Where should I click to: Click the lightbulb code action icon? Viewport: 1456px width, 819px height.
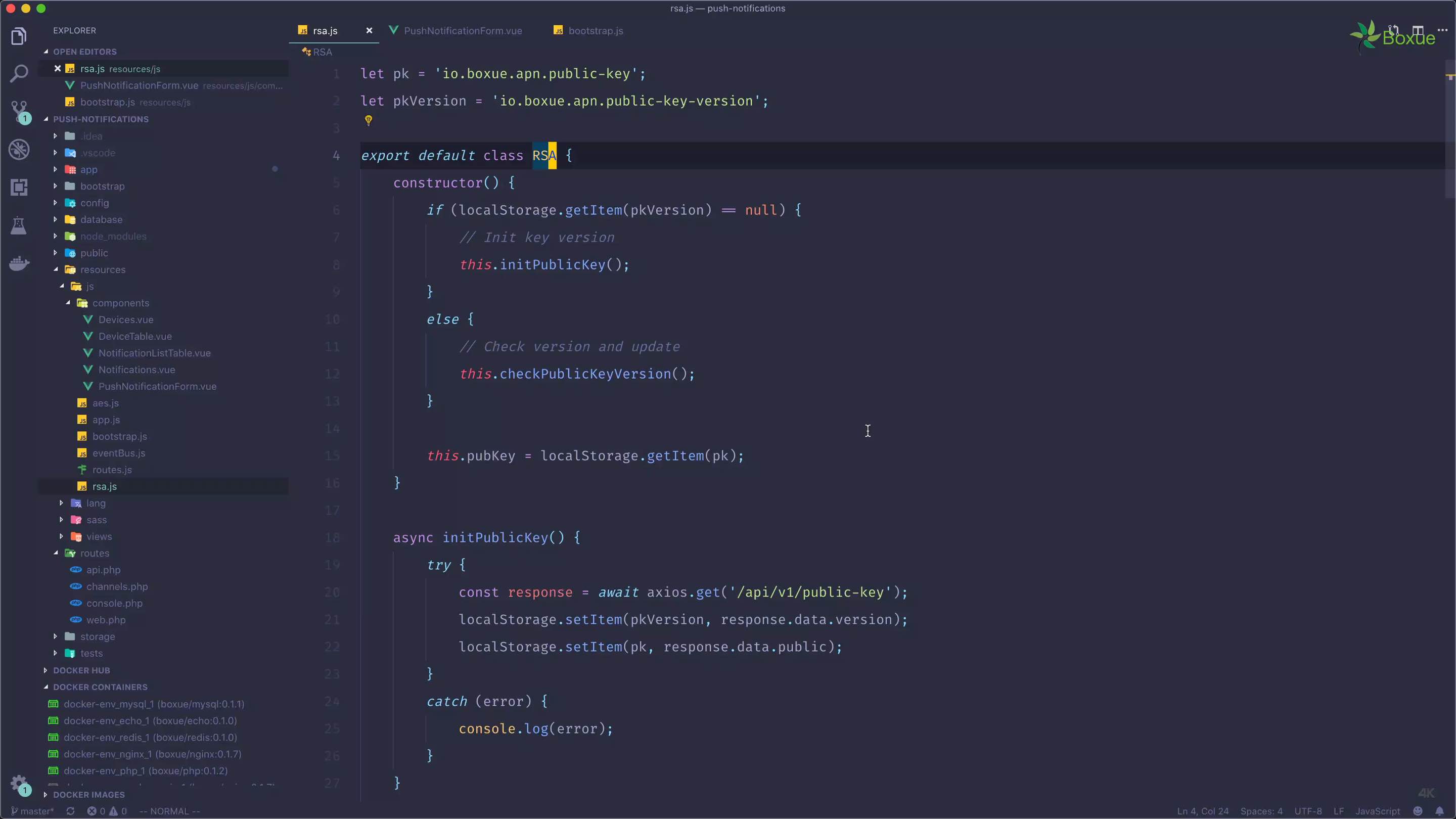369,120
